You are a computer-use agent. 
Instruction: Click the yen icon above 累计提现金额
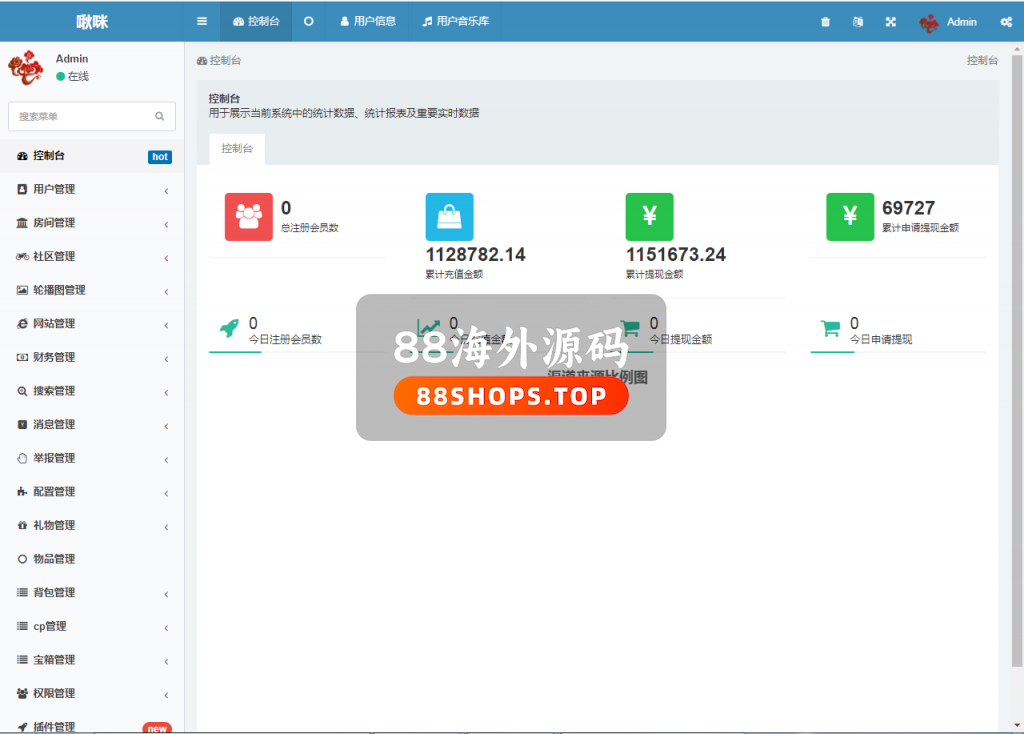649,217
